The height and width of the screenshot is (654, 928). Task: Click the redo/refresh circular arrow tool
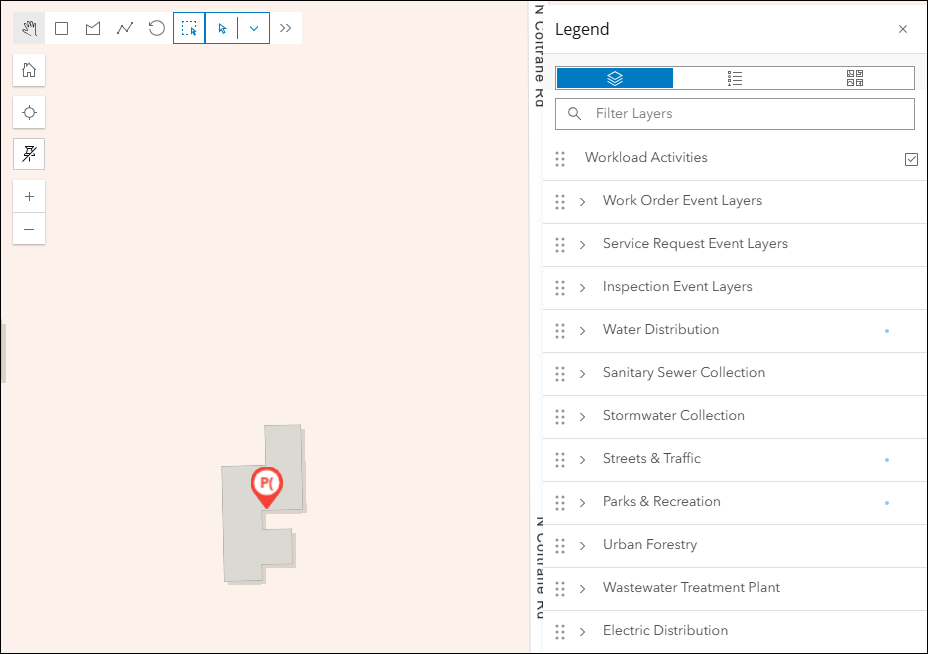coord(156,27)
